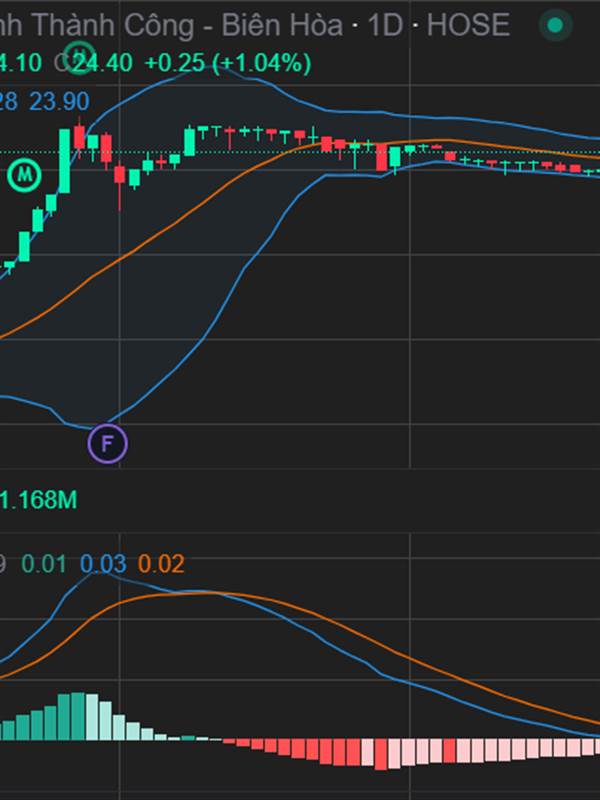Click the close price 24.40
600x800 pixels.
click(x=101, y=64)
